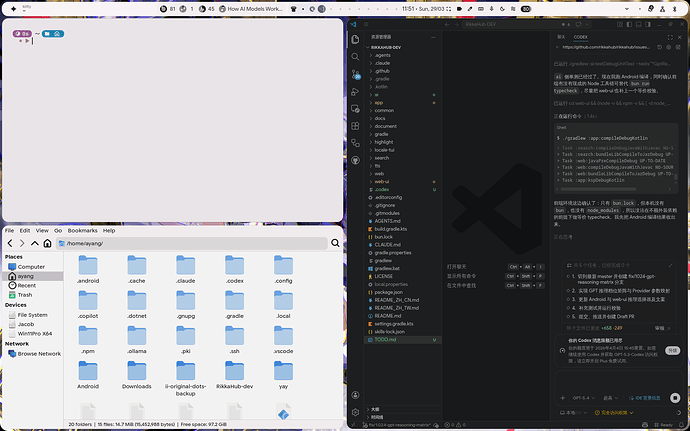Select Trash in file manager Places
Image resolution: width=690 pixels, height=431 pixels.
(33, 295)
